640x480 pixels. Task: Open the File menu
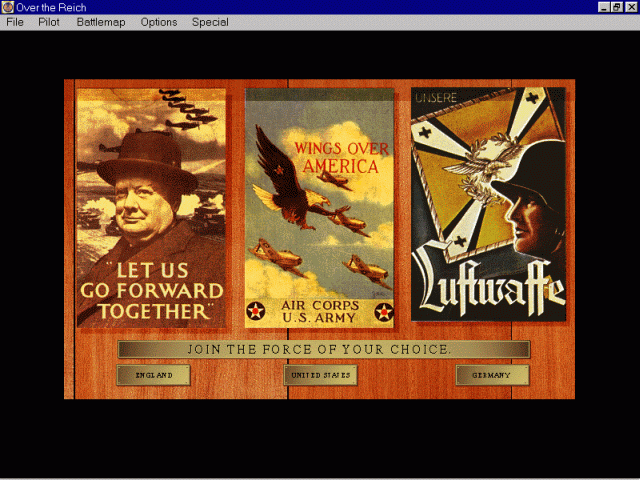click(15, 22)
